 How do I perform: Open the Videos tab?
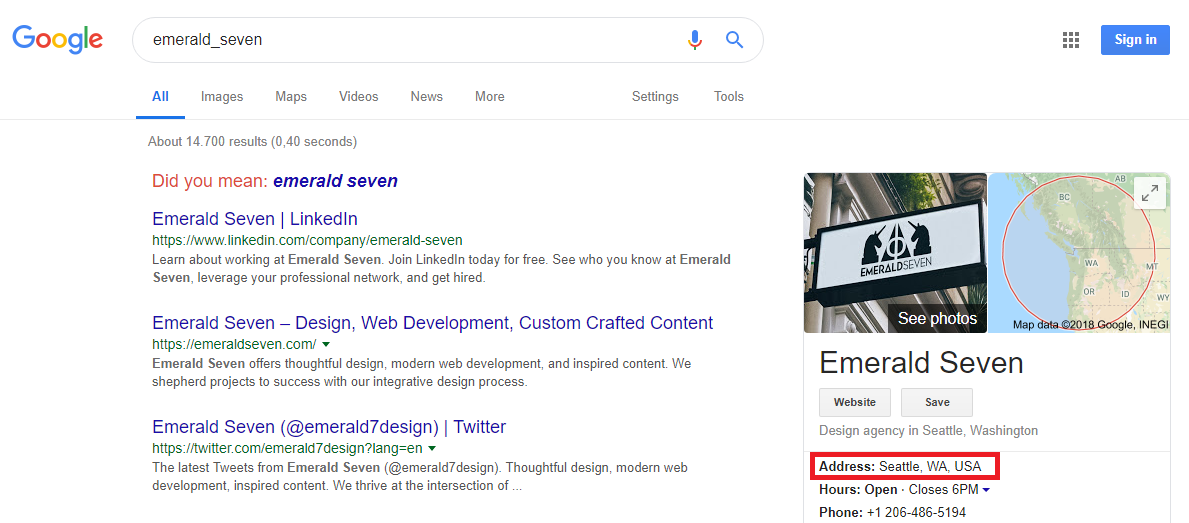click(359, 96)
